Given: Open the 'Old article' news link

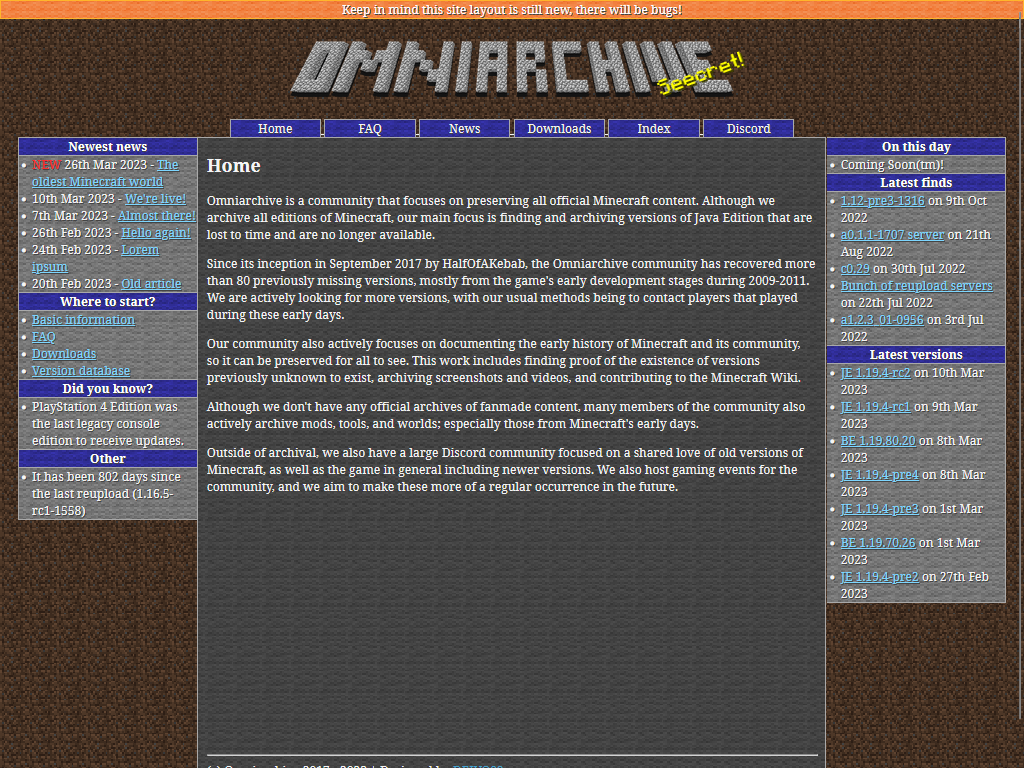Looking at the screenshot, I should pos(151,284).
